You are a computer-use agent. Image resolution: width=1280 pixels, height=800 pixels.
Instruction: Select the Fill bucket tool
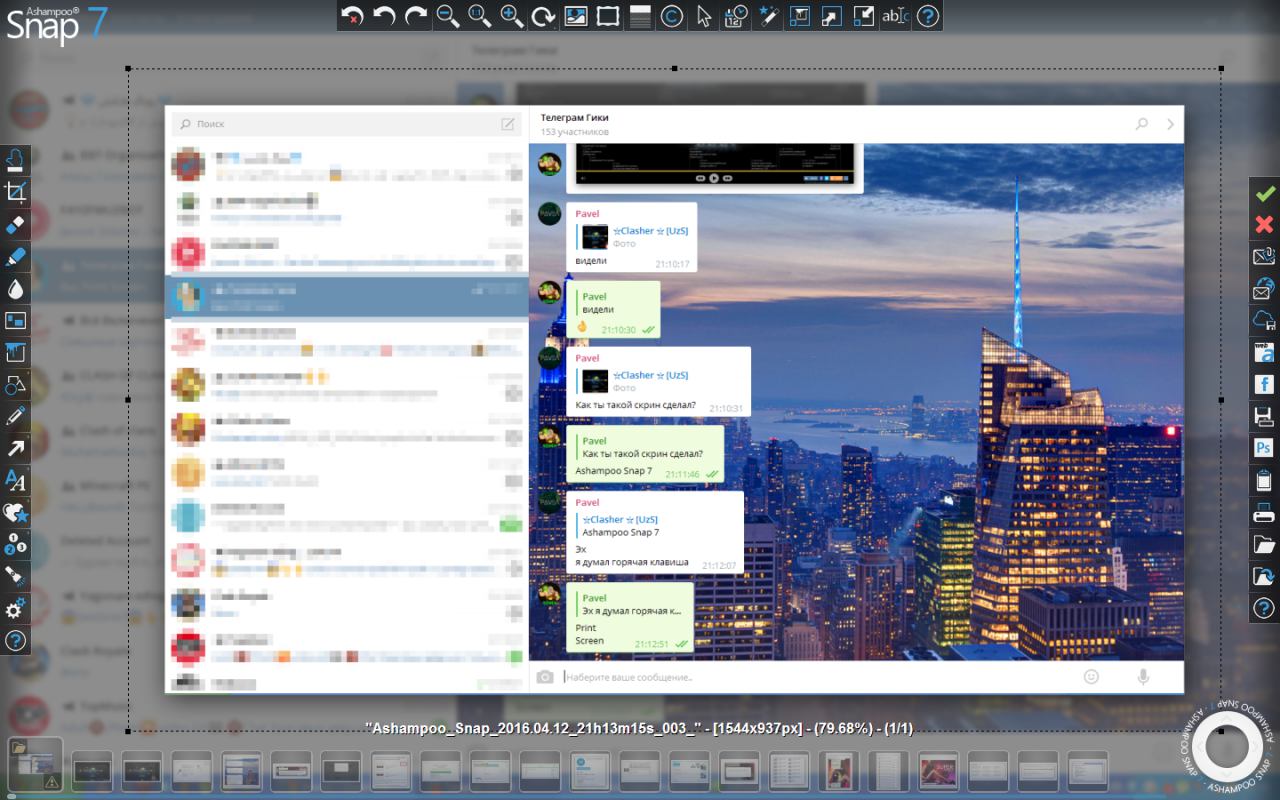tap(16, 353)
